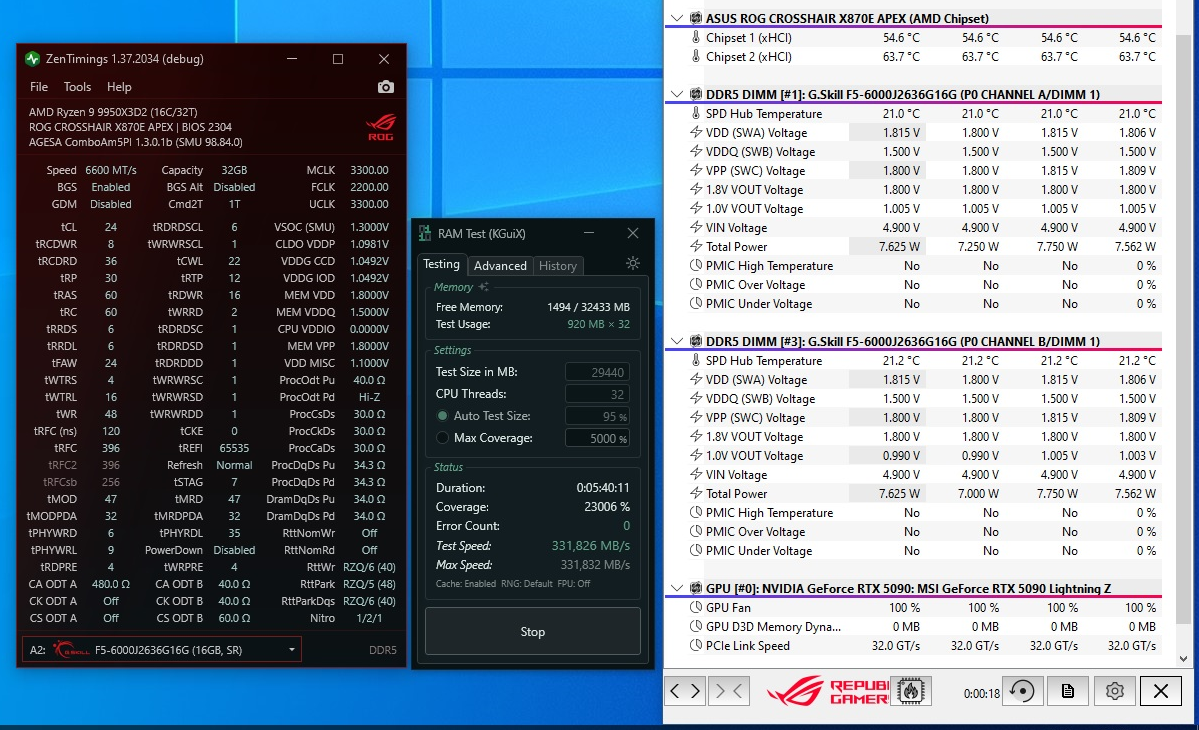Viewport: 1199px width, 730px height.
Task: Click Error Count value in RAM Test
Action: coord(626,526)
